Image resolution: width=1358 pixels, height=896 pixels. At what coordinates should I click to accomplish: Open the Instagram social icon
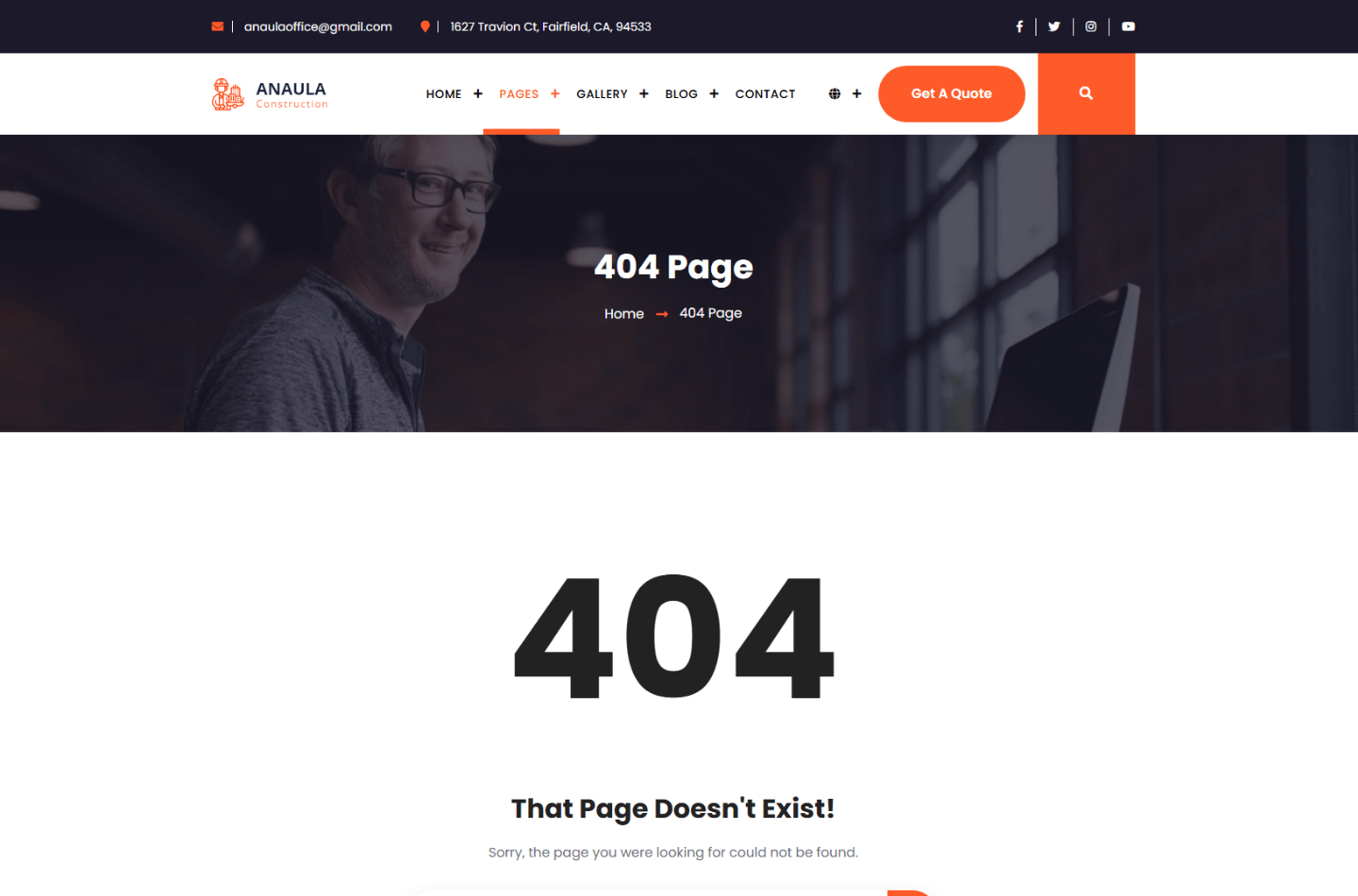click(1091, 26)
